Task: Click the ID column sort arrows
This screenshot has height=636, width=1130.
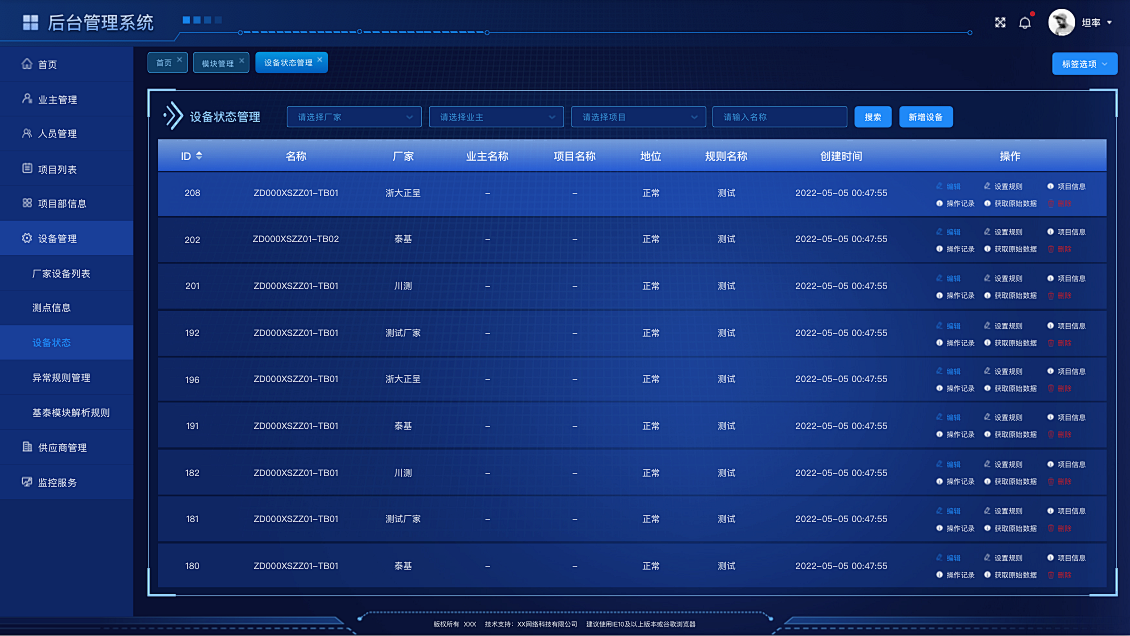Action: pos(199,156)
